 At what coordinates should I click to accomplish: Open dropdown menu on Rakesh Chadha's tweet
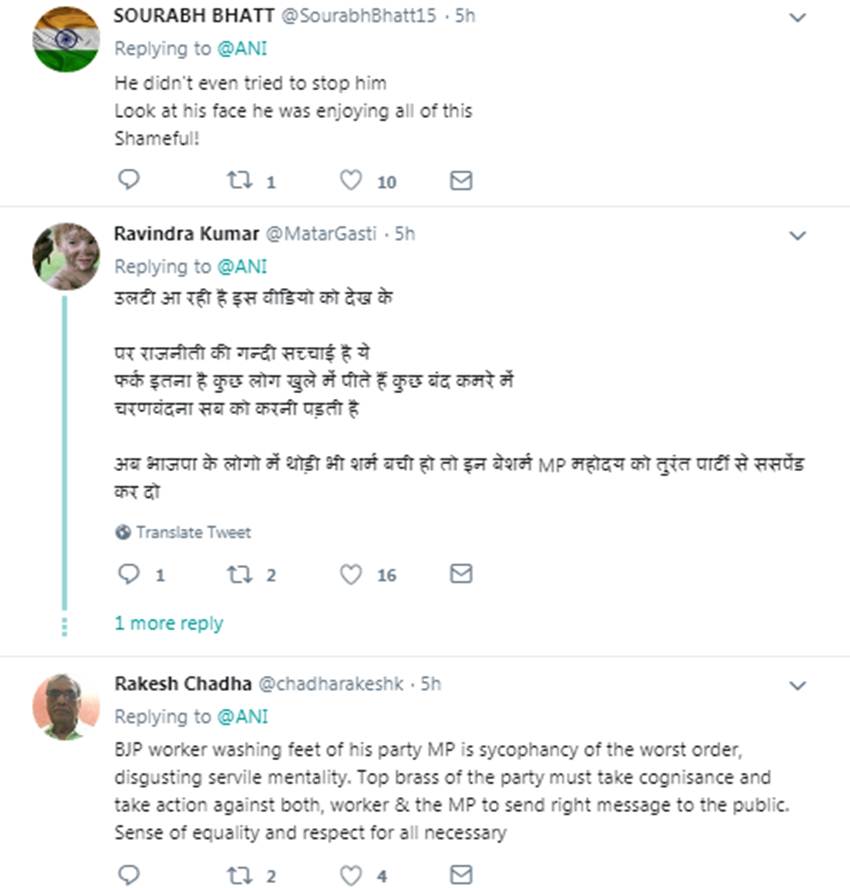pyautogui.click(x=798, y=686)
